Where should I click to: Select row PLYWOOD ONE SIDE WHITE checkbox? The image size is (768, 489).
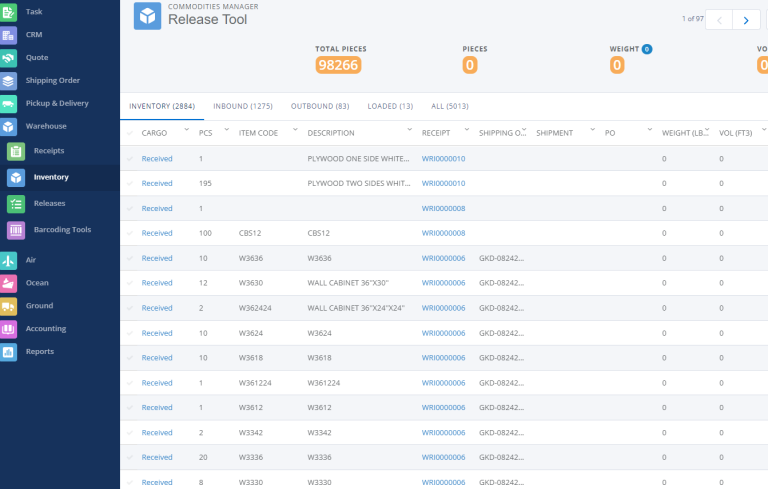tap(130, 159)
